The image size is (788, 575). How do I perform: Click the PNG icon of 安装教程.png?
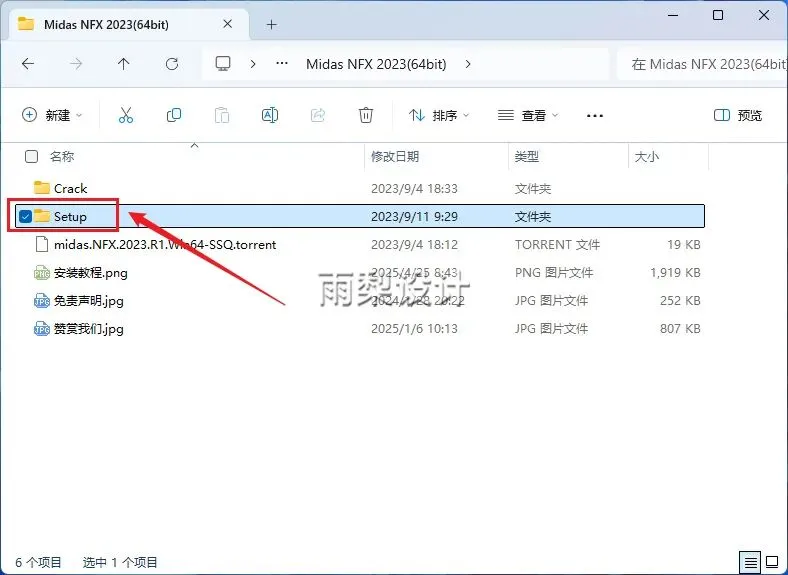point(42,273)
